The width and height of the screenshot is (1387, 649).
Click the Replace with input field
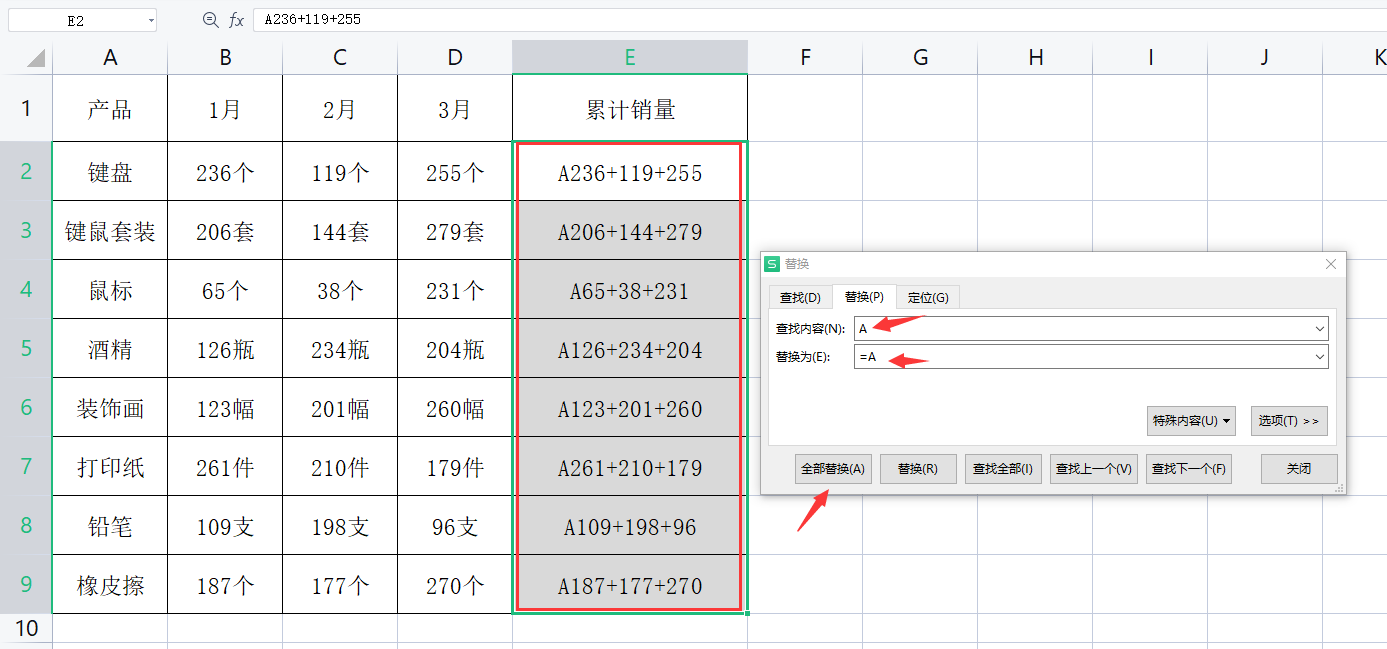tap(1091, 357)
